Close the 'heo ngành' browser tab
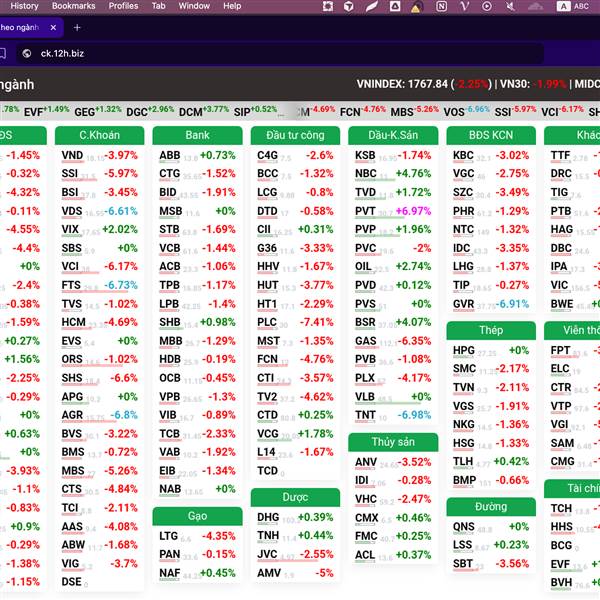Viewport: 600px width, 600px height. click(x=53, y=28)
